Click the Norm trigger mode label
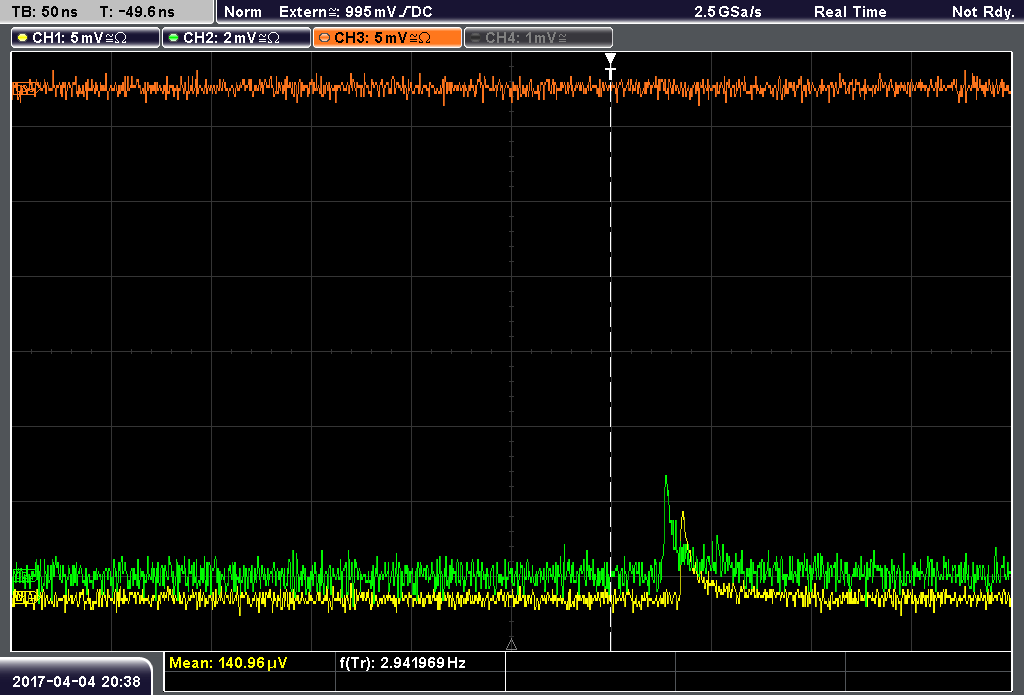 [243, 12]
